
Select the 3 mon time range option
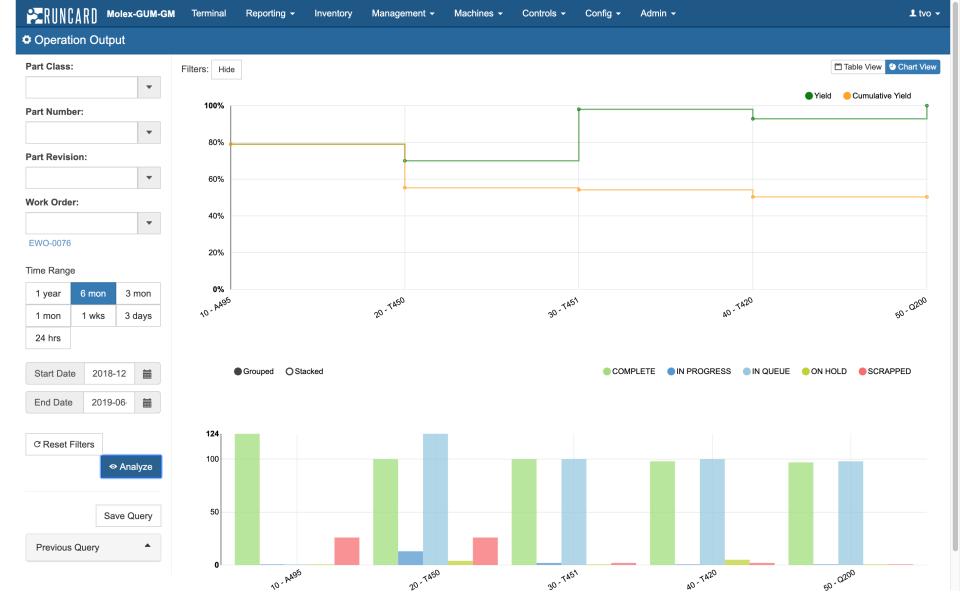(x=137, y=293)
